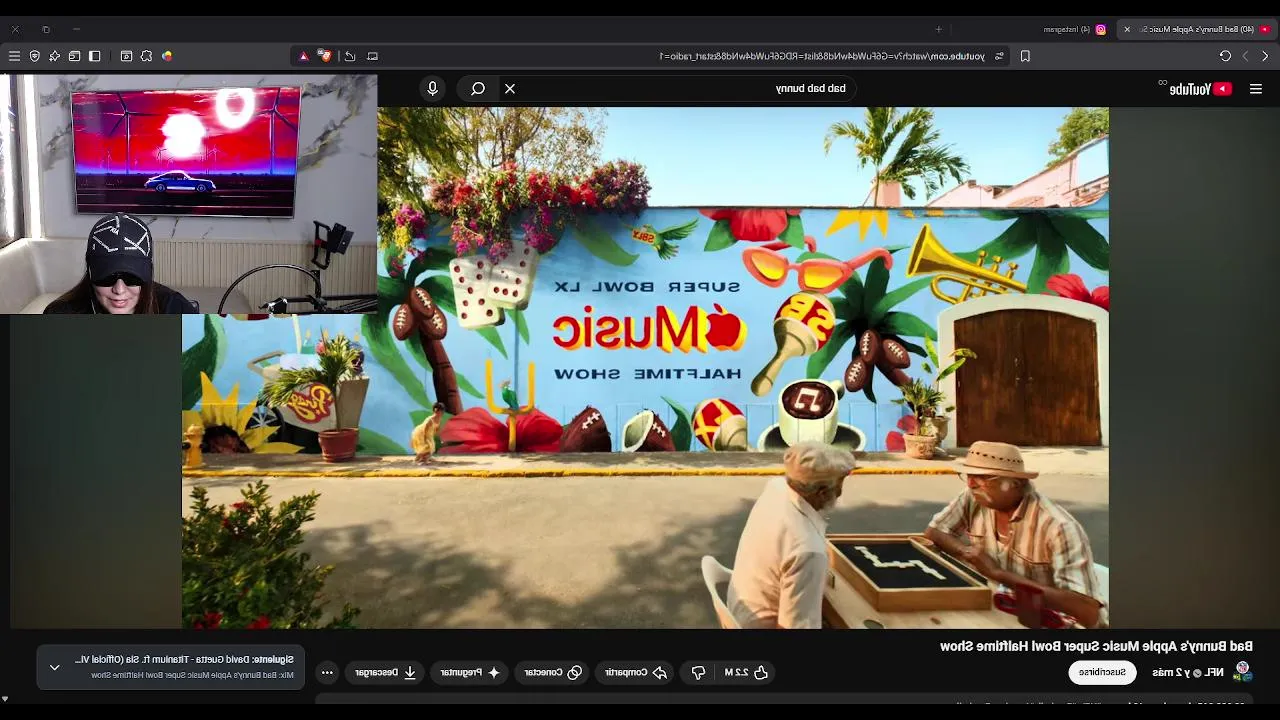The image size is (1280, 720).
Task: Like the video showing 2.2 M
Action: [x=746, y=672]
